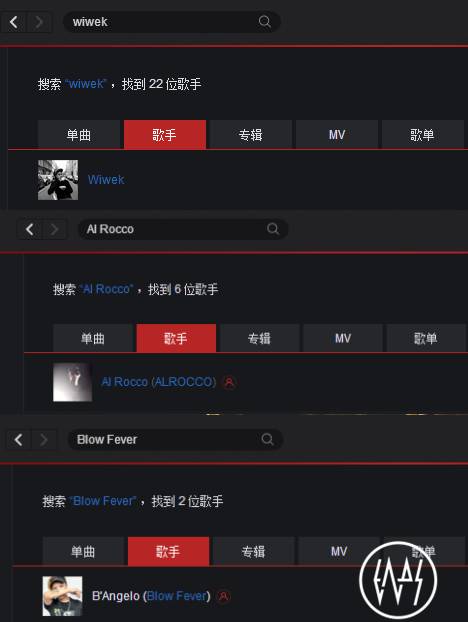
Task: Open the Al Rocco (ALROCCO) artist link
Action: (x=159, y=382)
